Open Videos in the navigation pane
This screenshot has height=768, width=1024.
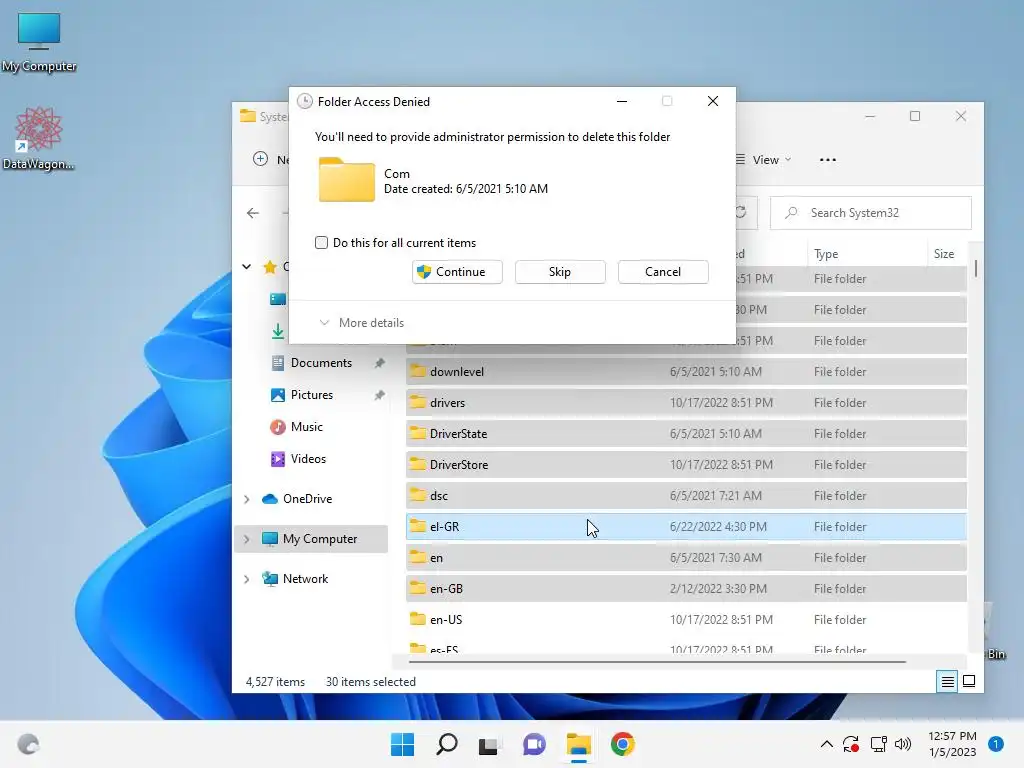click(x=308, y=459)
